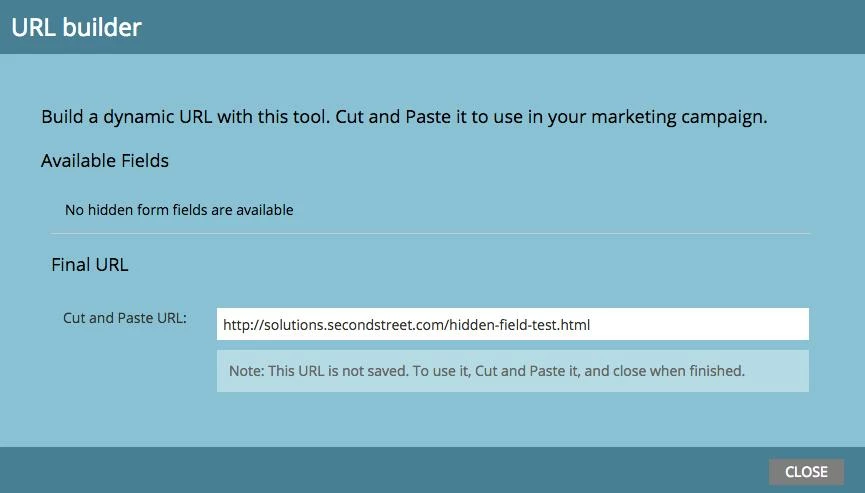Click 'http://' at start of URL
The width and height of the screenshot is (865, 493).
tap(243, 325)
